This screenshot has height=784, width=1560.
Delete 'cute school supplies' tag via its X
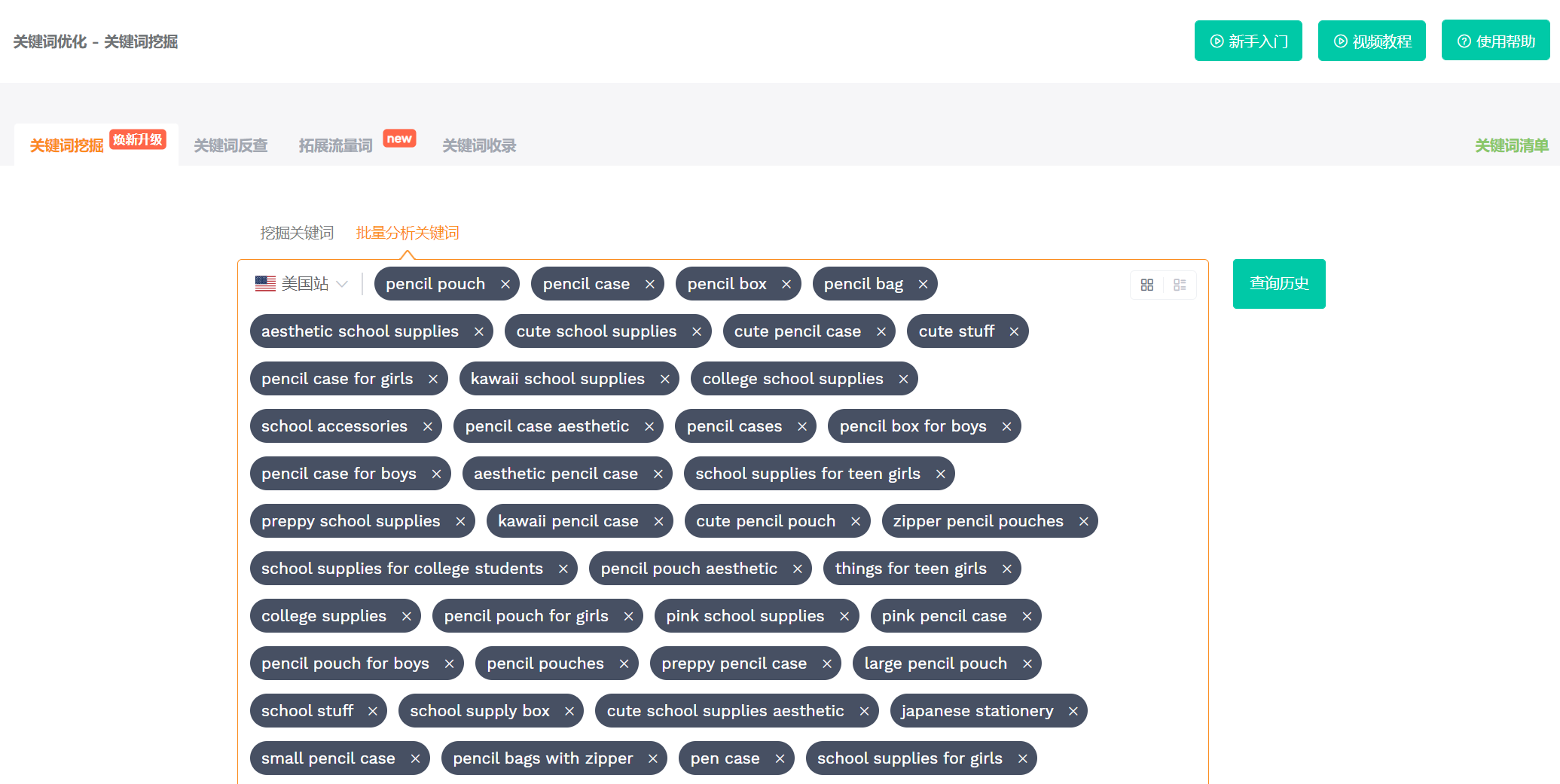[697, 332]
